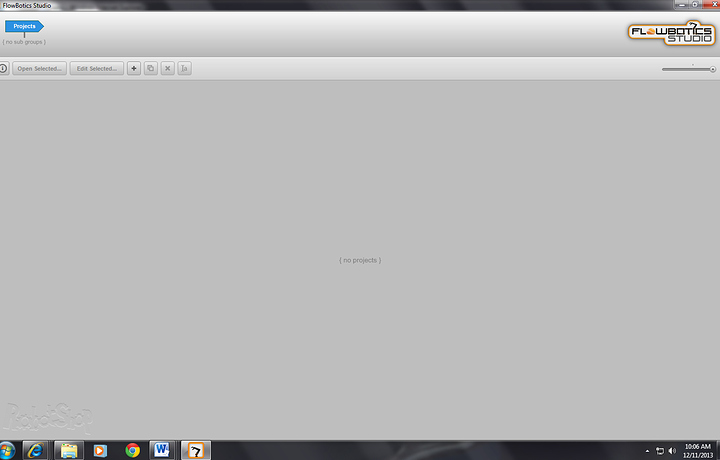This screenshot has width=720, height=460.
Task: Click the delete project X icon
Action: click(x=168, y=68)
